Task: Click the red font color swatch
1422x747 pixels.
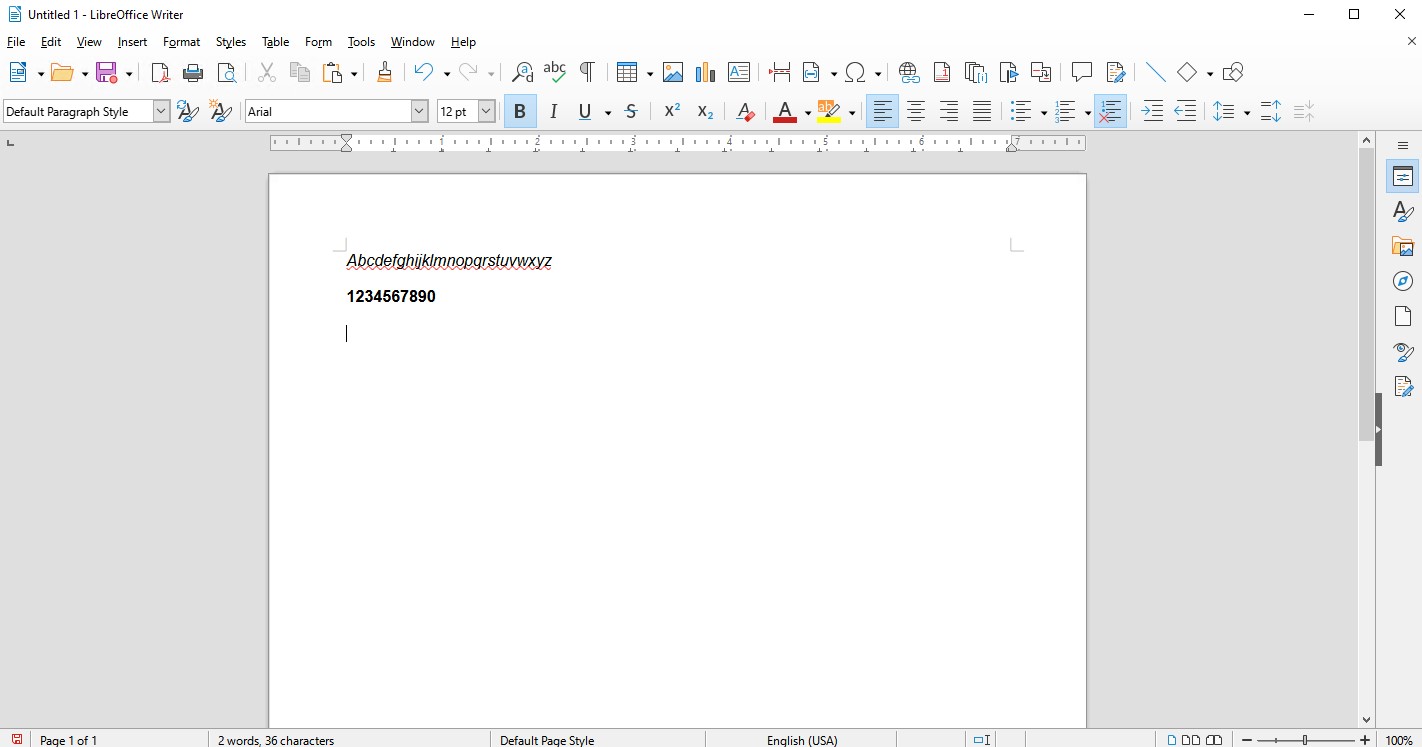Action: [785, 111]
